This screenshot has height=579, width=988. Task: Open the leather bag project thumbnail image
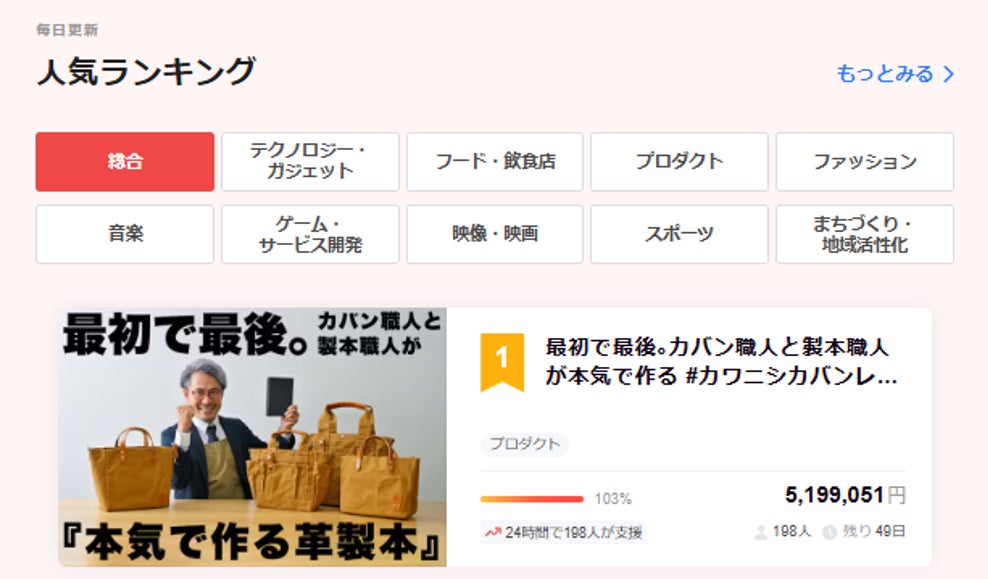pos(252,437)
